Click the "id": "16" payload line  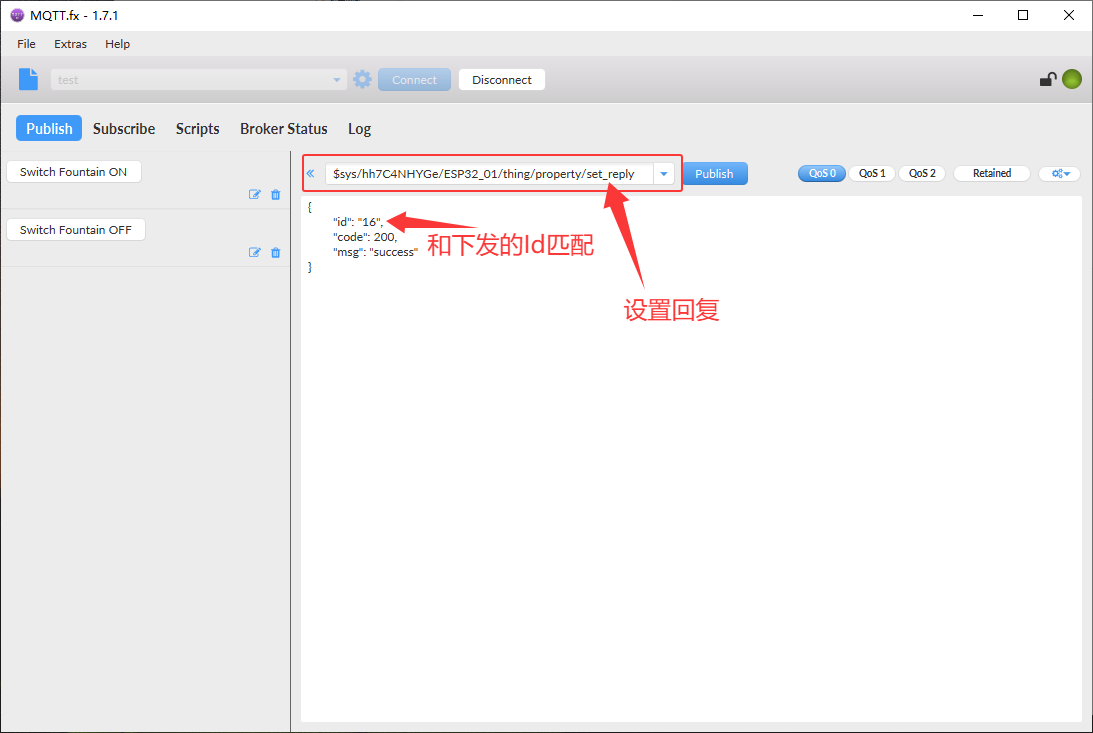point(358,222)
